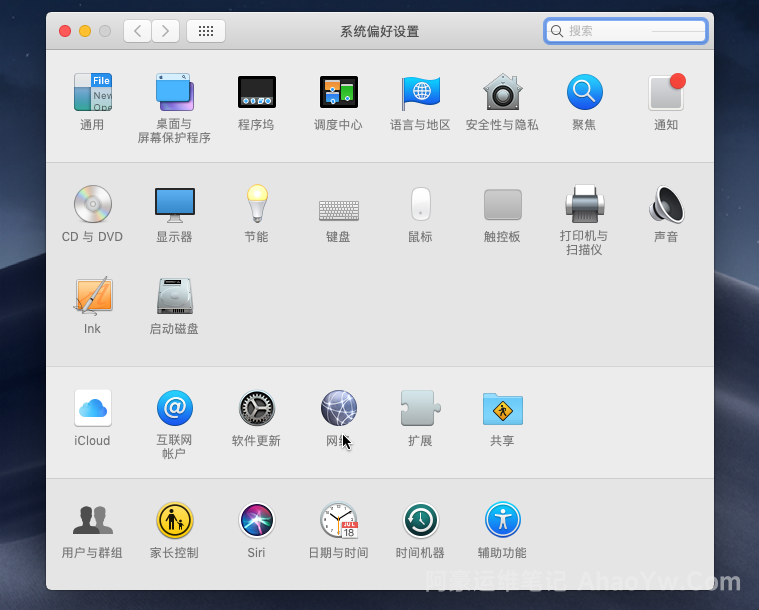This screenshot has width=759, height=610.
Task: Close the 系统偏好设置 window
Action: pos(65,31)
